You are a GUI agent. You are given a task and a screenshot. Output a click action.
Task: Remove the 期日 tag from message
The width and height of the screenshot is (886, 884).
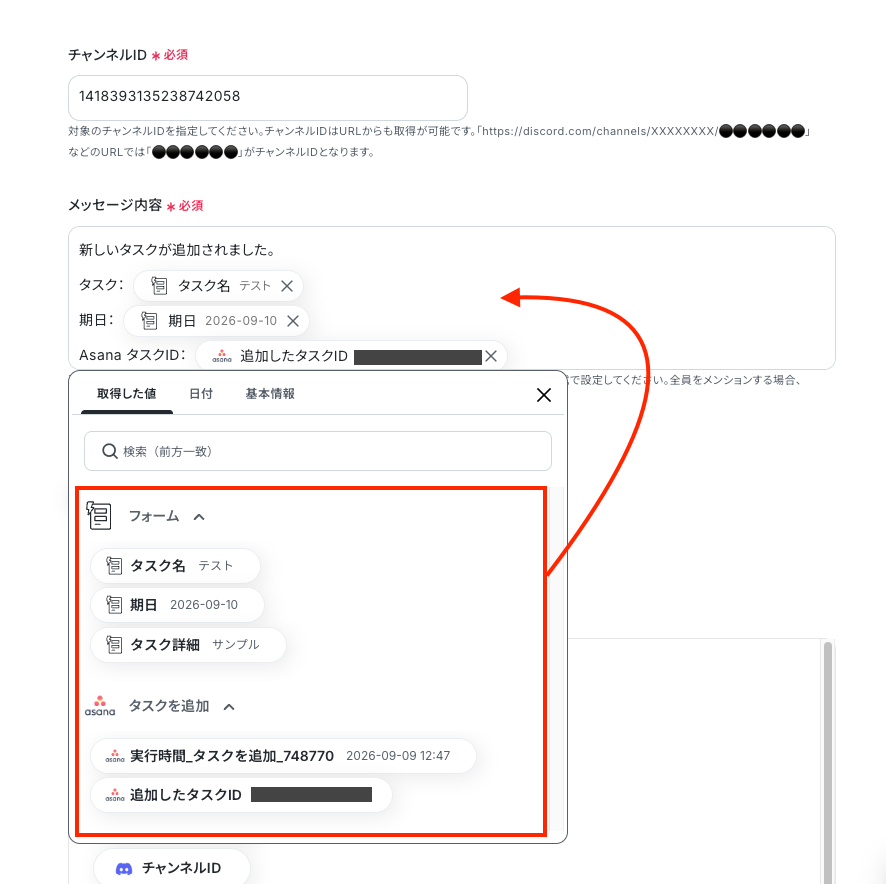[x=293, y=321]
